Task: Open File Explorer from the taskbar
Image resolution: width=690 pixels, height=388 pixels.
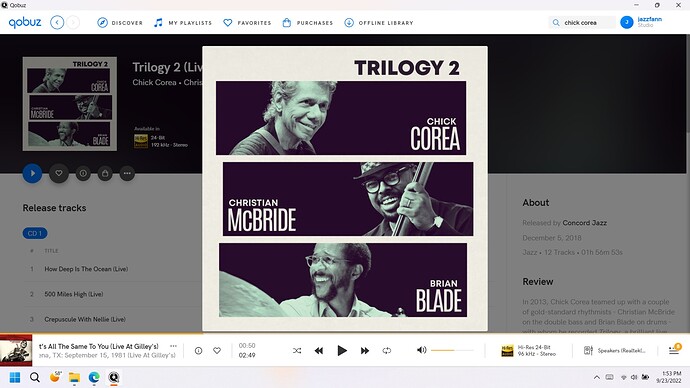Action: tap(74, 377)
